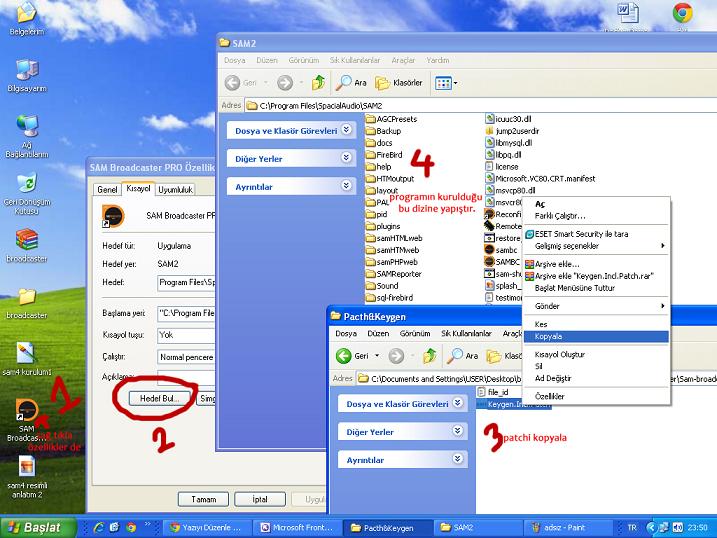Click the Hedef path input field
This screenshot has width=717, height=538.
[186, 282]
